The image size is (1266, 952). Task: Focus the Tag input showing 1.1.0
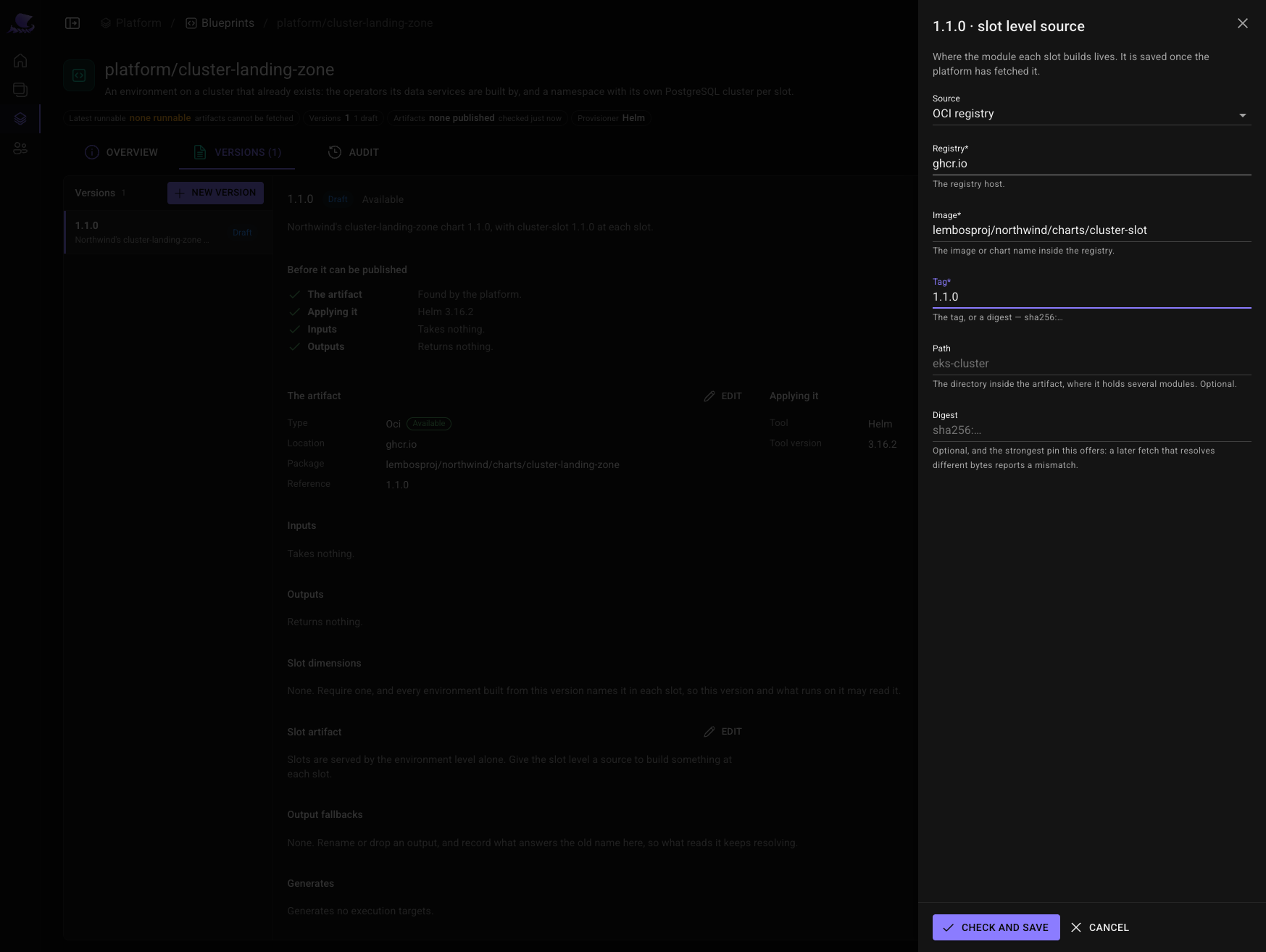pyautogui.click(x=1091, y=297)
